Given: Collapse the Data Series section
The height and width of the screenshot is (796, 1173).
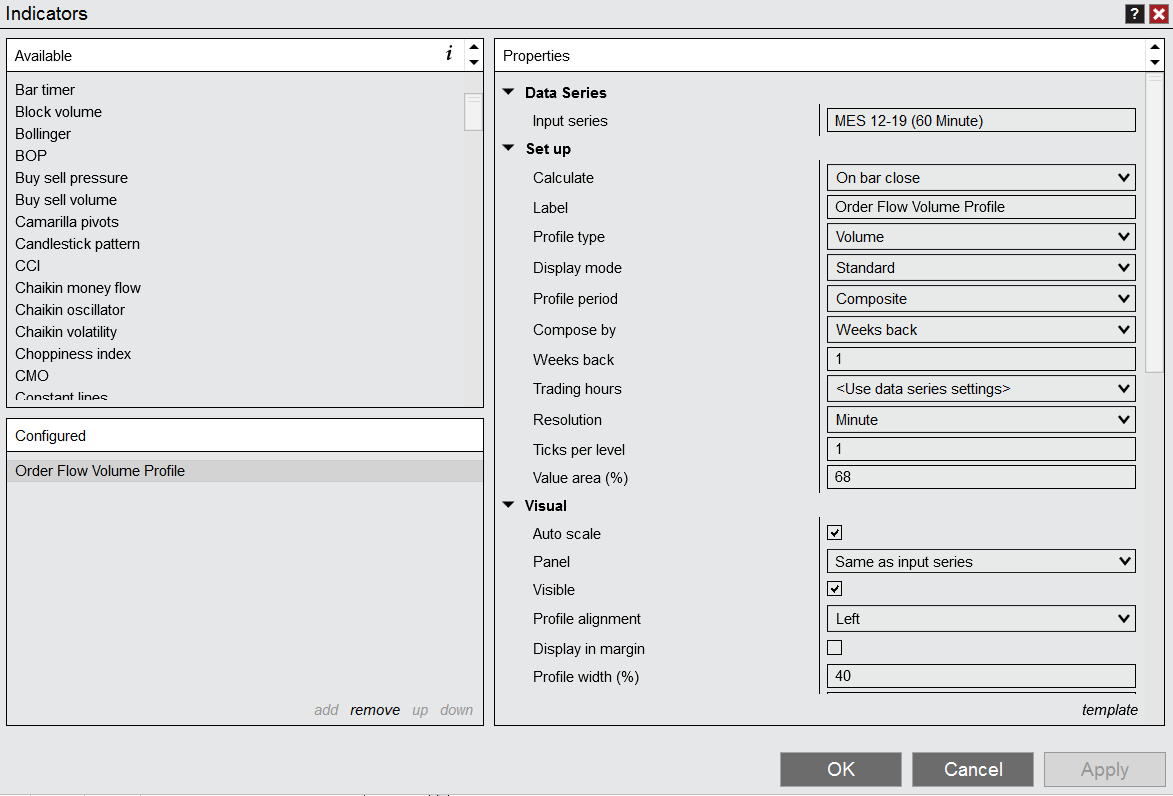Looking at the screenshot, I should tap(509, 92).
